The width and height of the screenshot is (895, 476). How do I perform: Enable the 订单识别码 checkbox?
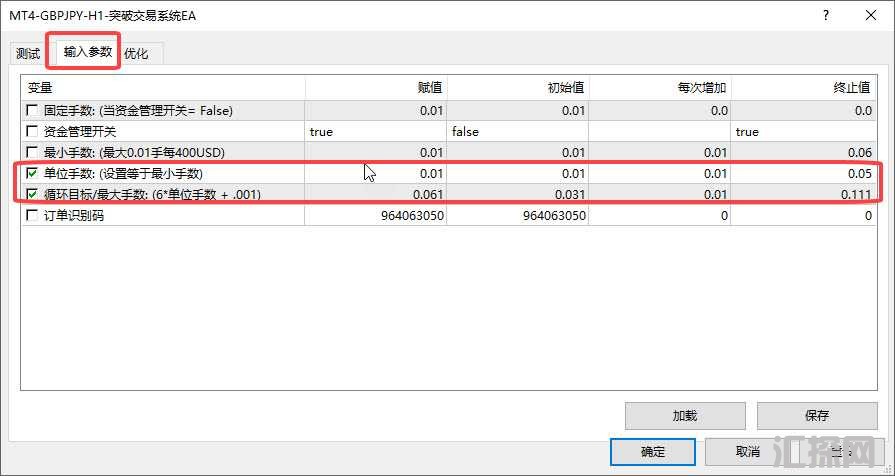pos(33,215)
